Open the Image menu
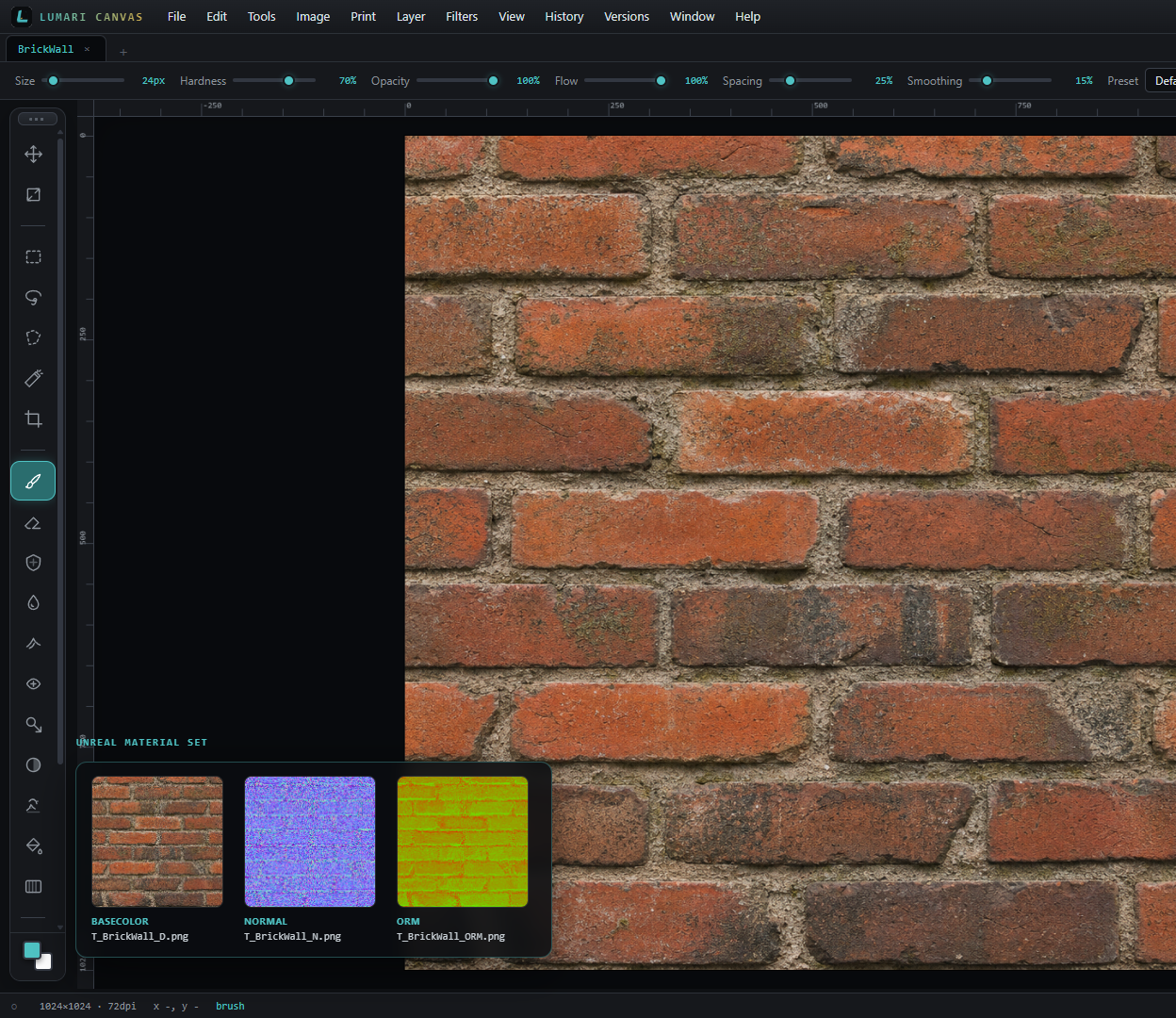This screenshot has width=1176, height=1018. click(x=313, y=17)
